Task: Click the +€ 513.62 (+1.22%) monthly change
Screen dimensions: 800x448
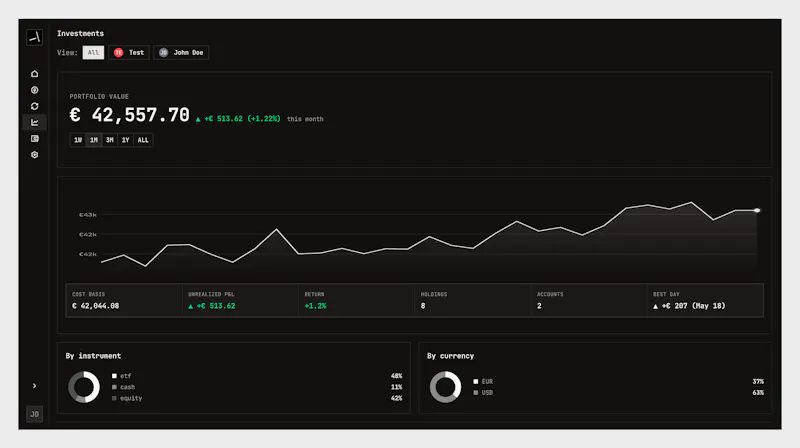Action: click(x=238, y=119)
